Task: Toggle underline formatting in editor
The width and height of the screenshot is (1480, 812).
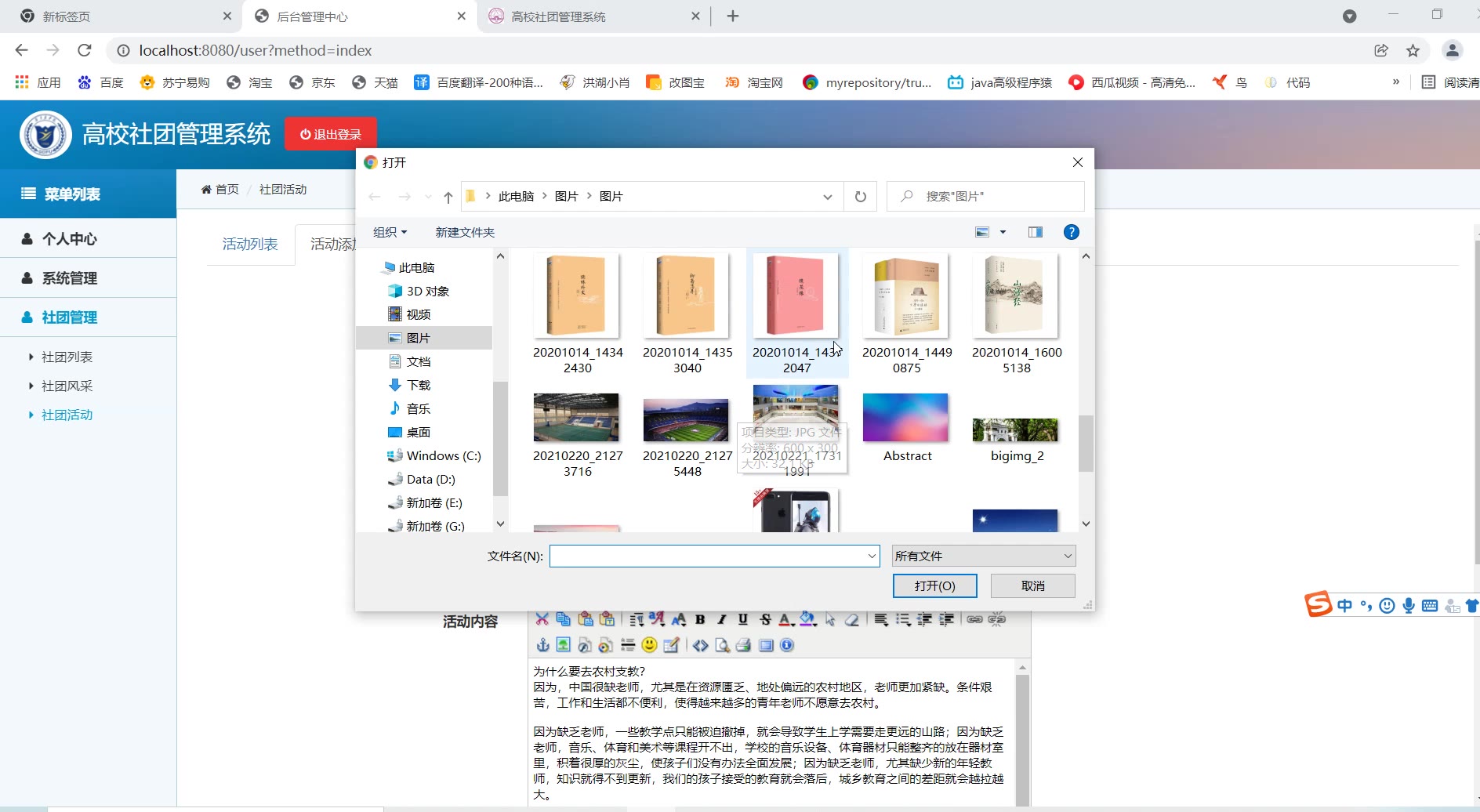Action: [743, 619]
